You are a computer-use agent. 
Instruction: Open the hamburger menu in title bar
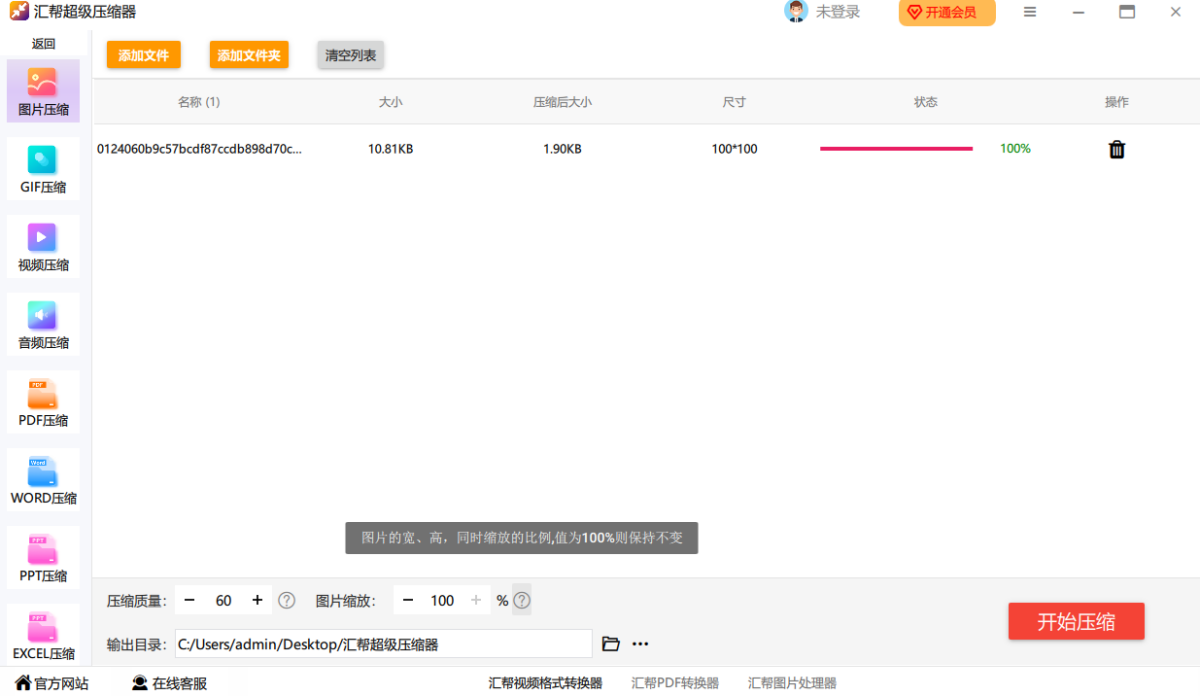click(x=1030, y=12)
